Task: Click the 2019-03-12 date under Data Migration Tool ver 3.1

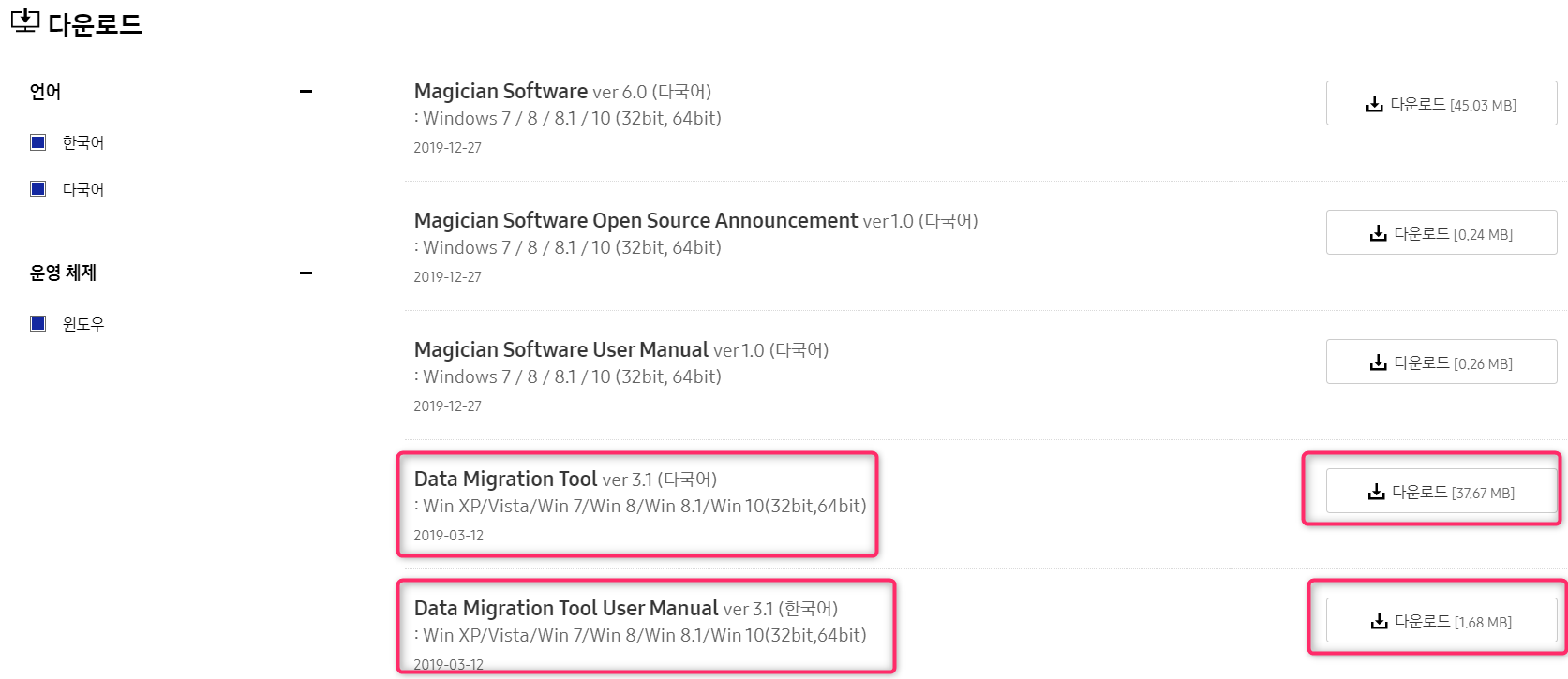Action: click(448, 536)
